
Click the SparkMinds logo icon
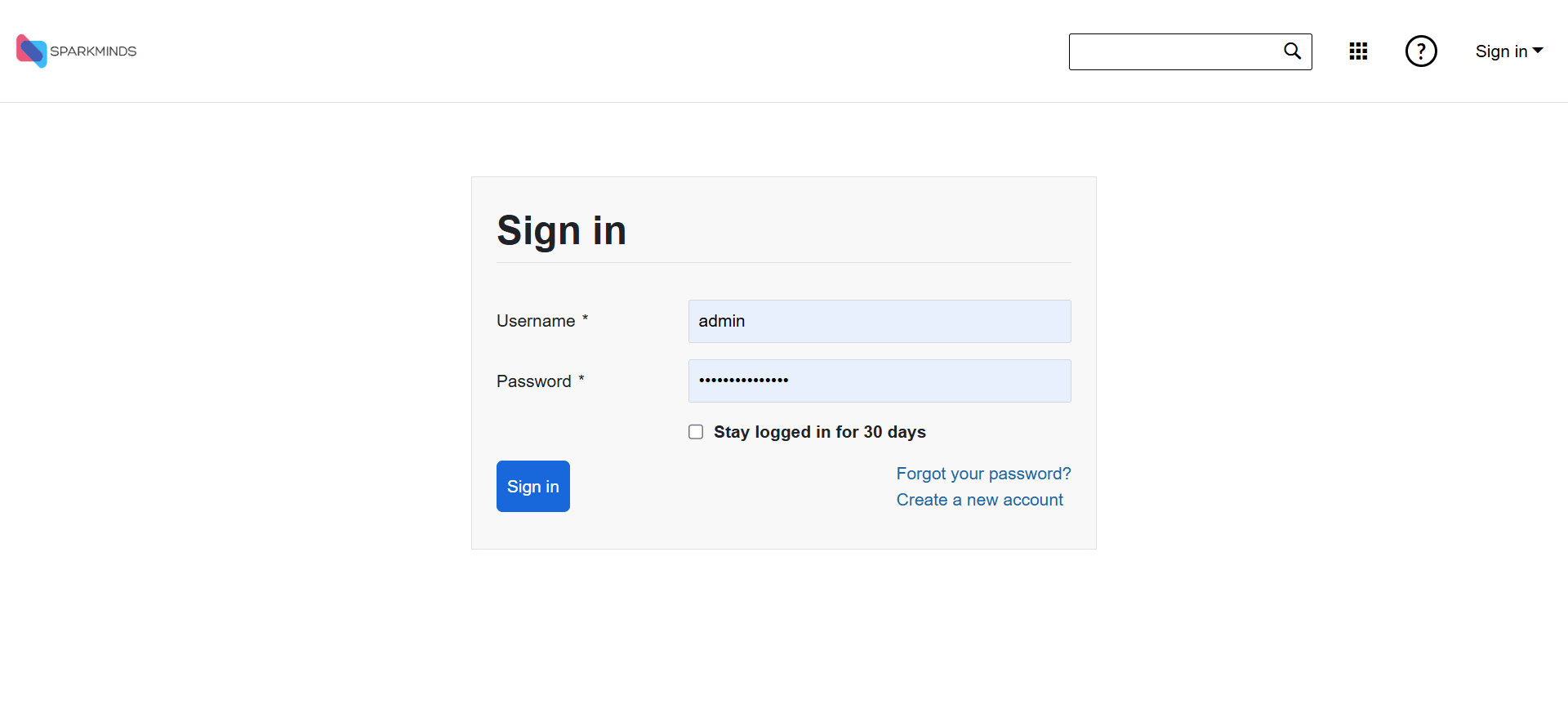(31, 51)
